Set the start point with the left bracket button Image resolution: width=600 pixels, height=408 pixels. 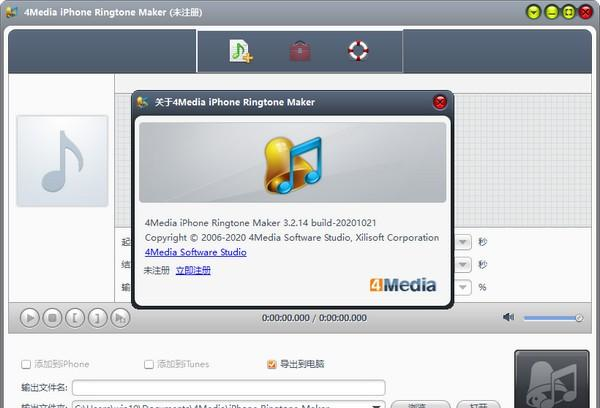75,318
